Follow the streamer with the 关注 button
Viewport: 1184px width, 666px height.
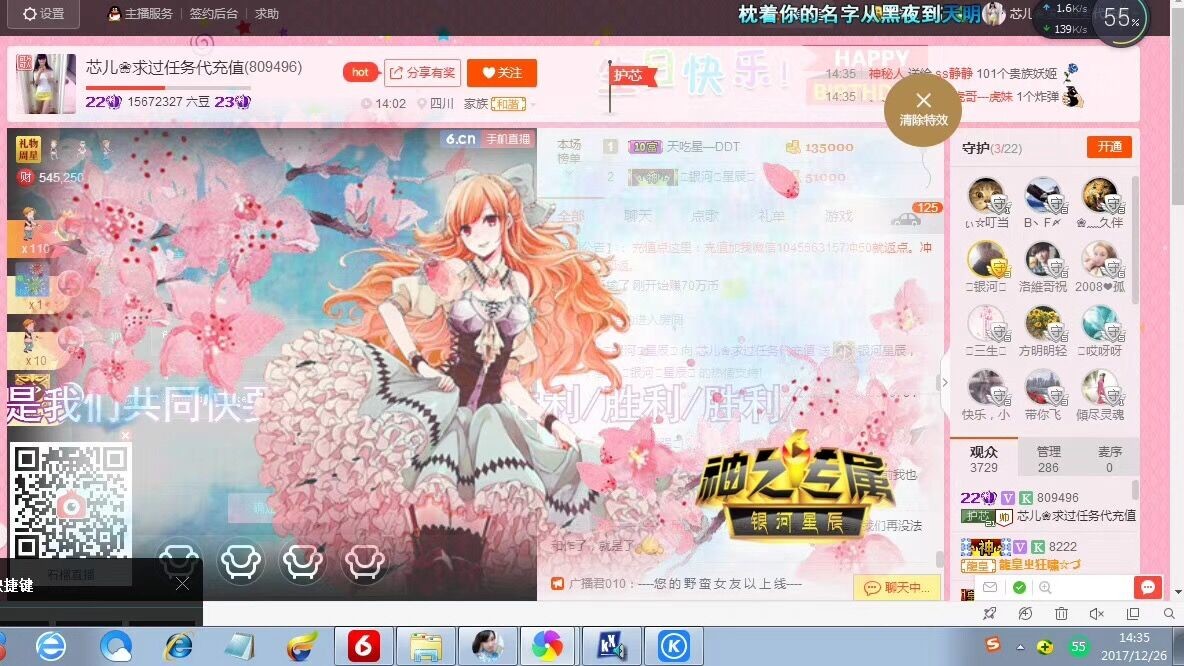501,72
